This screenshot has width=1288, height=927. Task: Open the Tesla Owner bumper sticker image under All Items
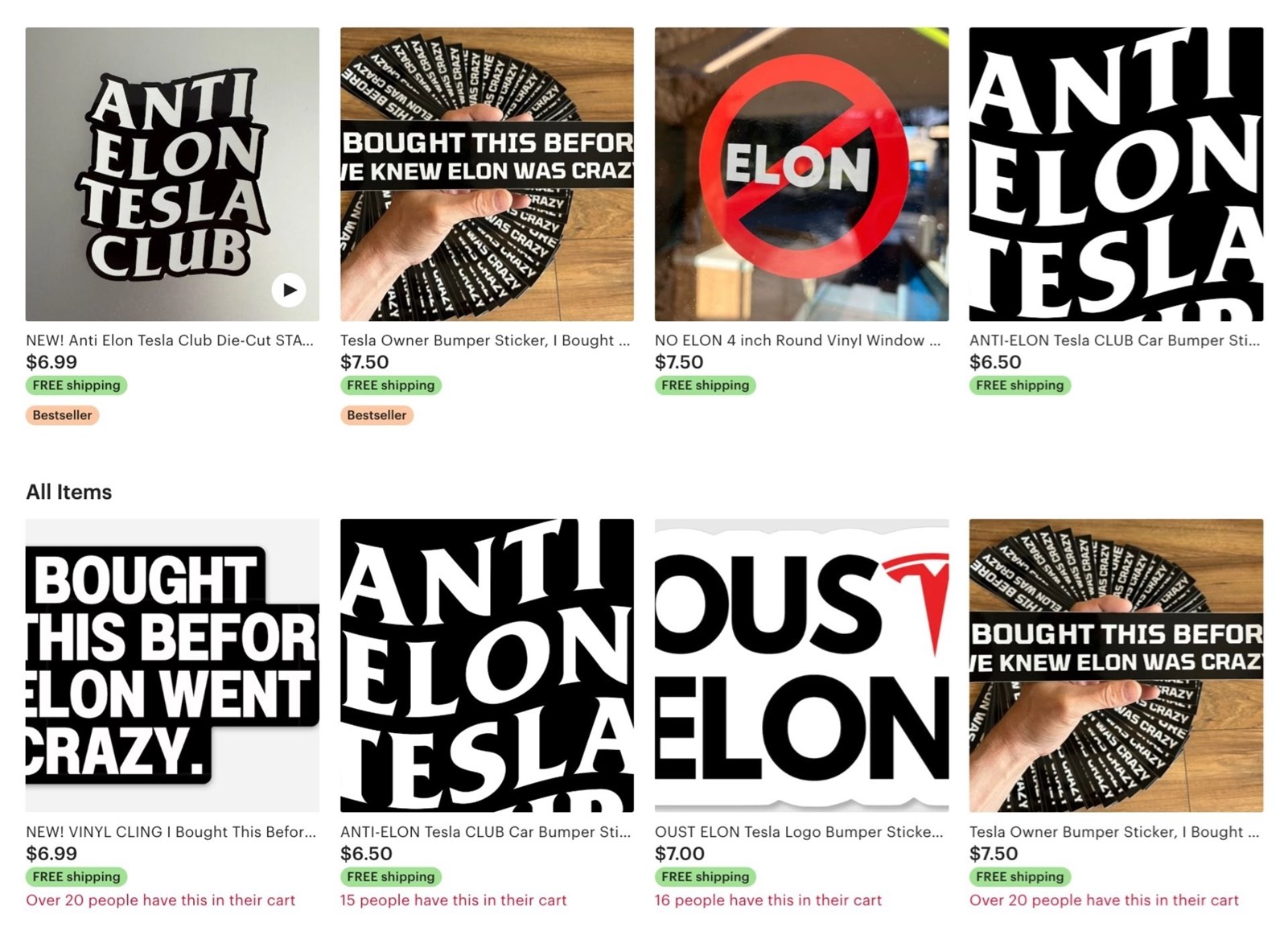(x=1116, y=665)
